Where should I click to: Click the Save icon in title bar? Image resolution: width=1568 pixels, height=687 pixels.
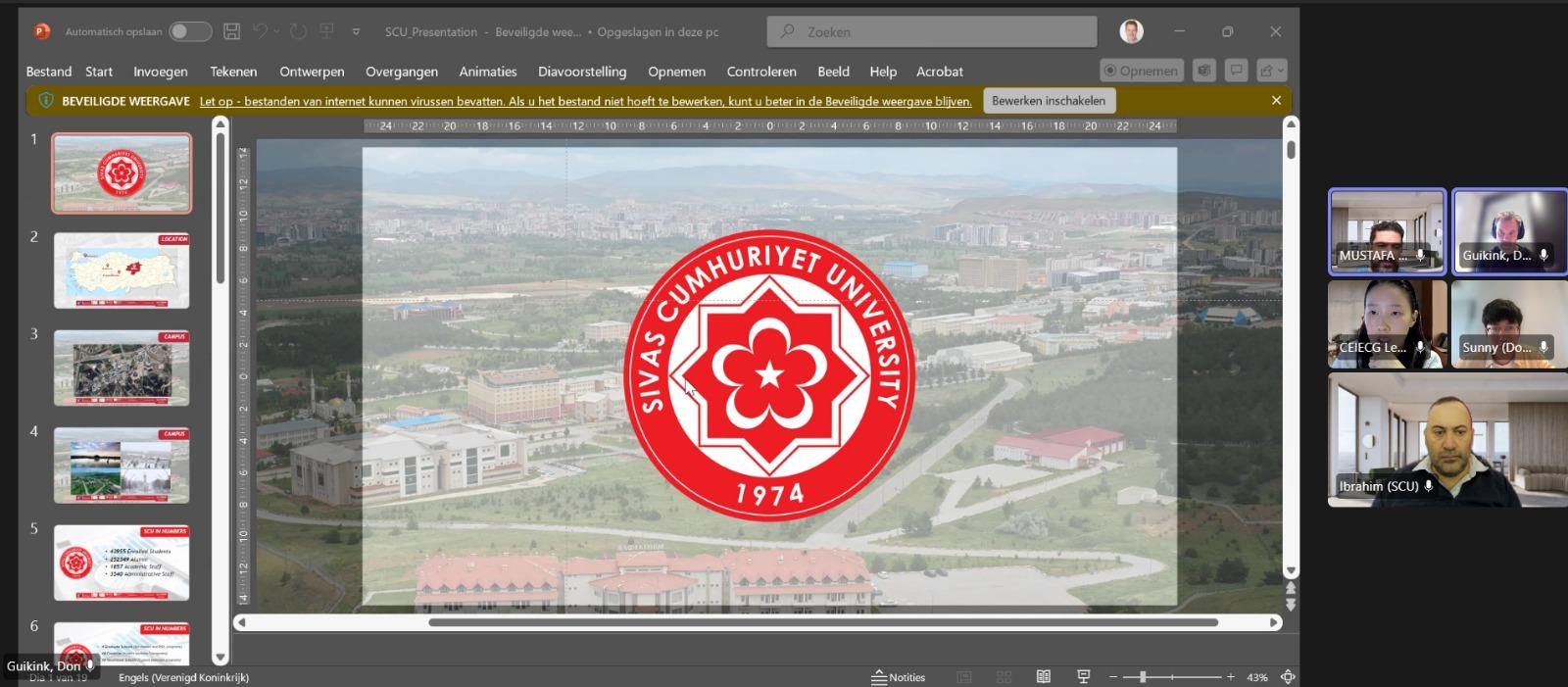(x=232, y=31)
